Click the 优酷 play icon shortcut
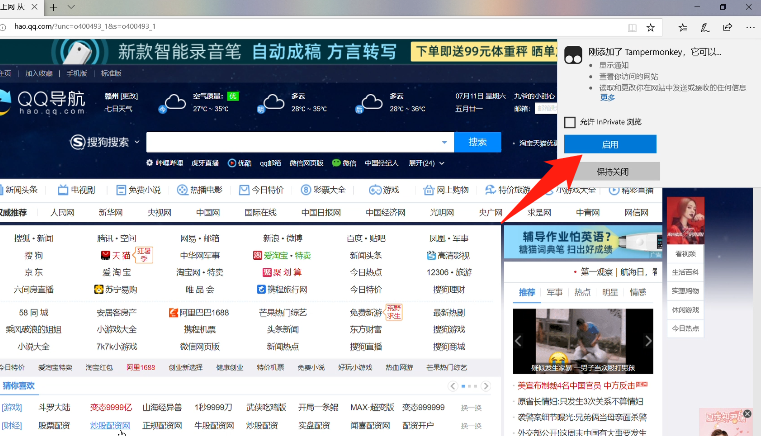The height and width of the screenshot is (436, 761). [240, 163]
